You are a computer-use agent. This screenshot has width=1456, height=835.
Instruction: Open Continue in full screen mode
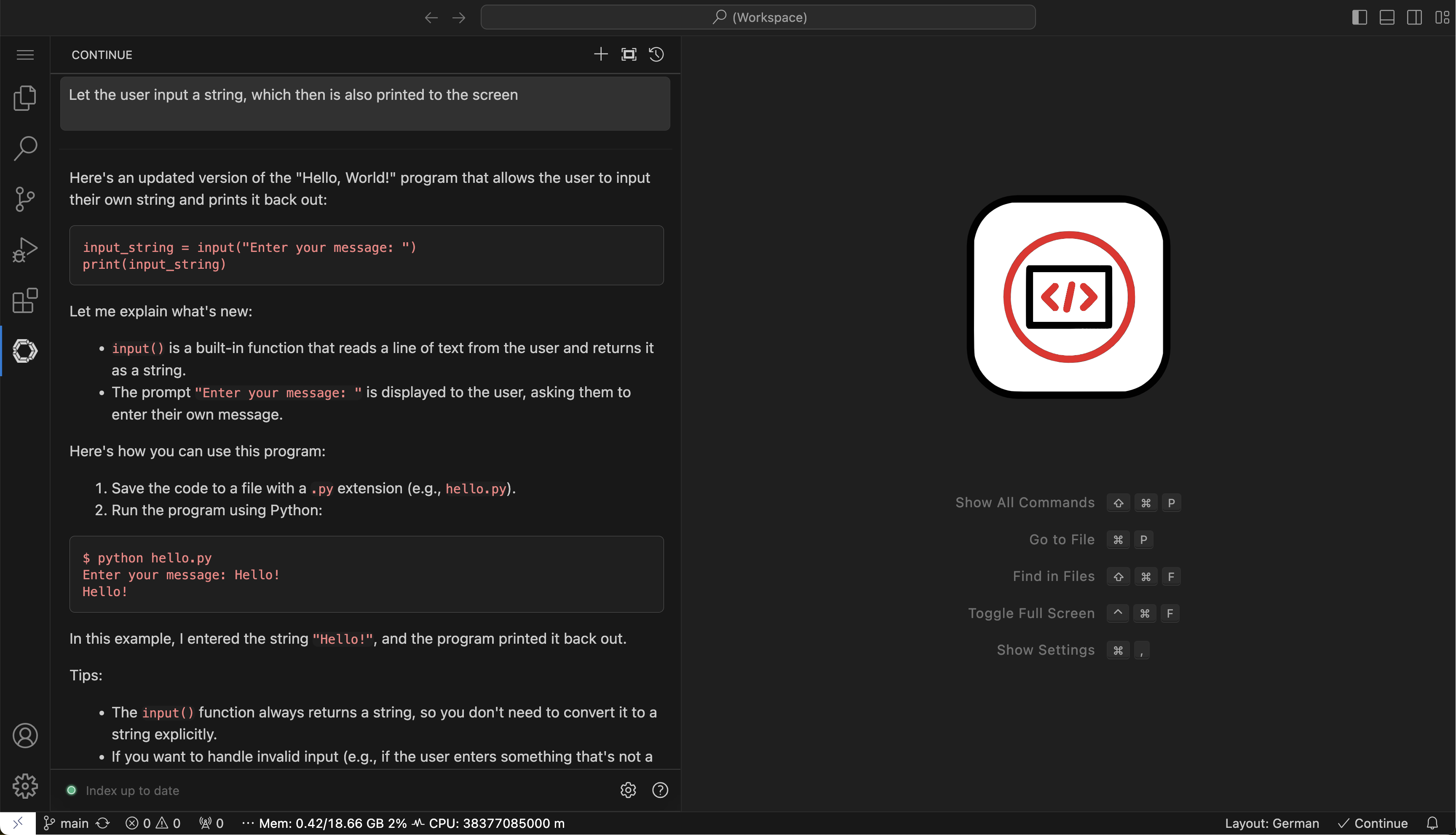click(629, 54)
